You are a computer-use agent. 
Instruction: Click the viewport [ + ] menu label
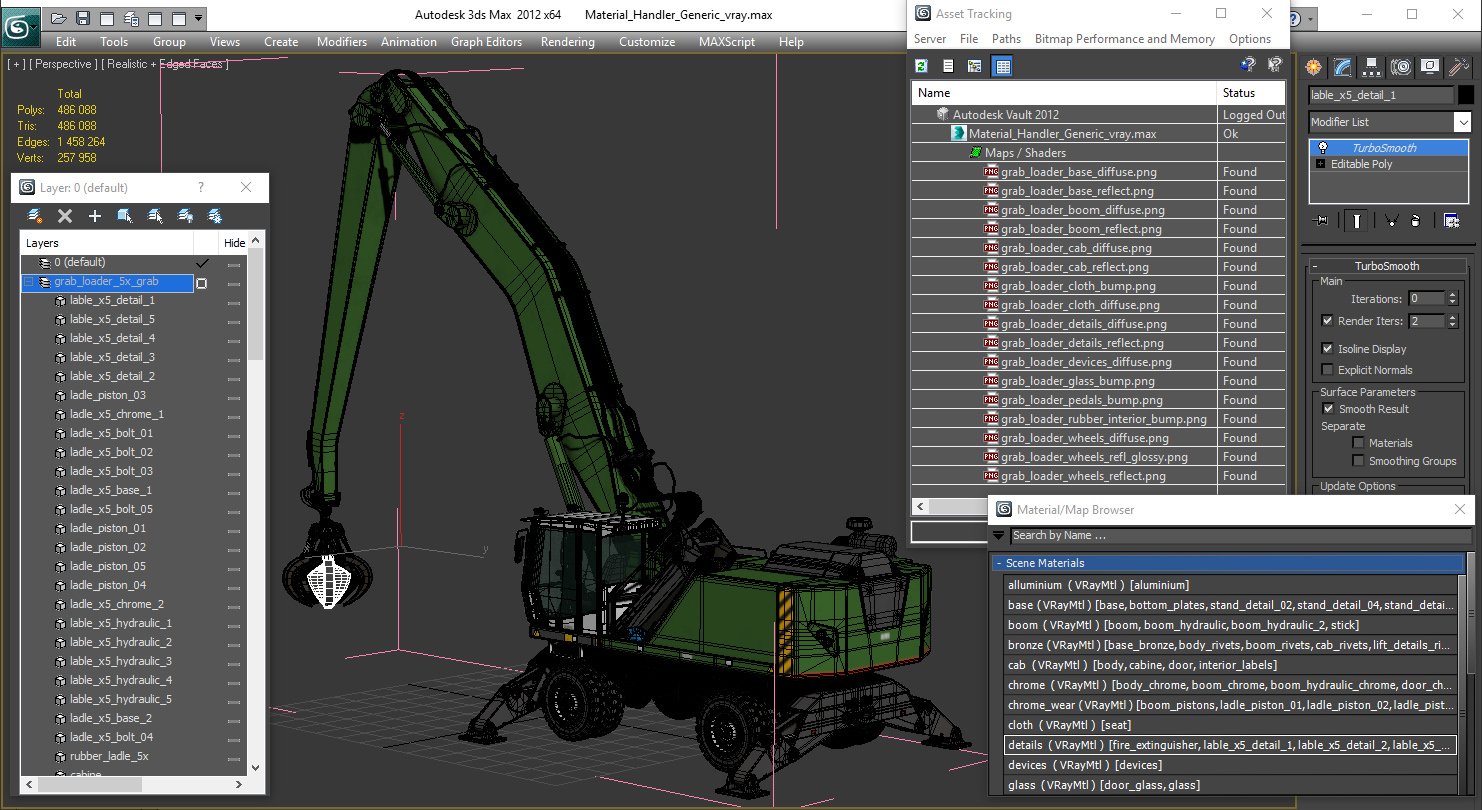[16, 64]
